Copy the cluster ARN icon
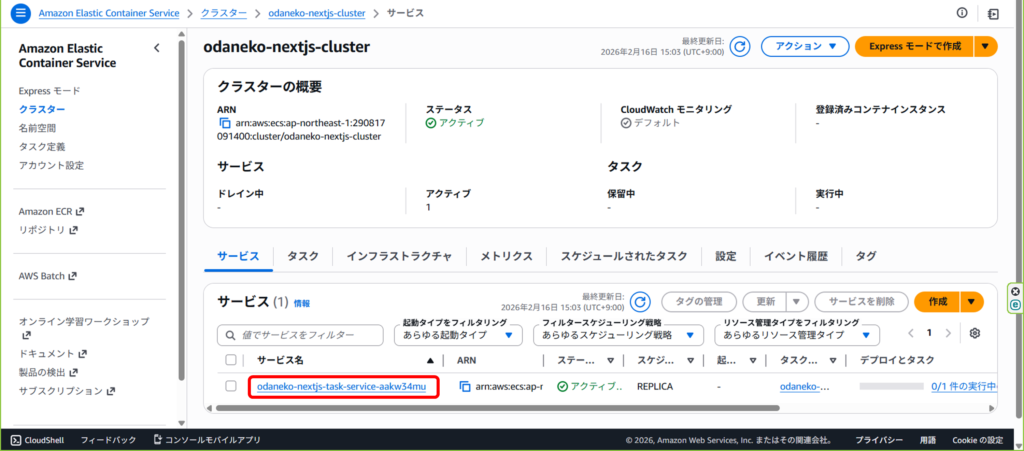Screen dimensions: 1024x451 [225, 123]
